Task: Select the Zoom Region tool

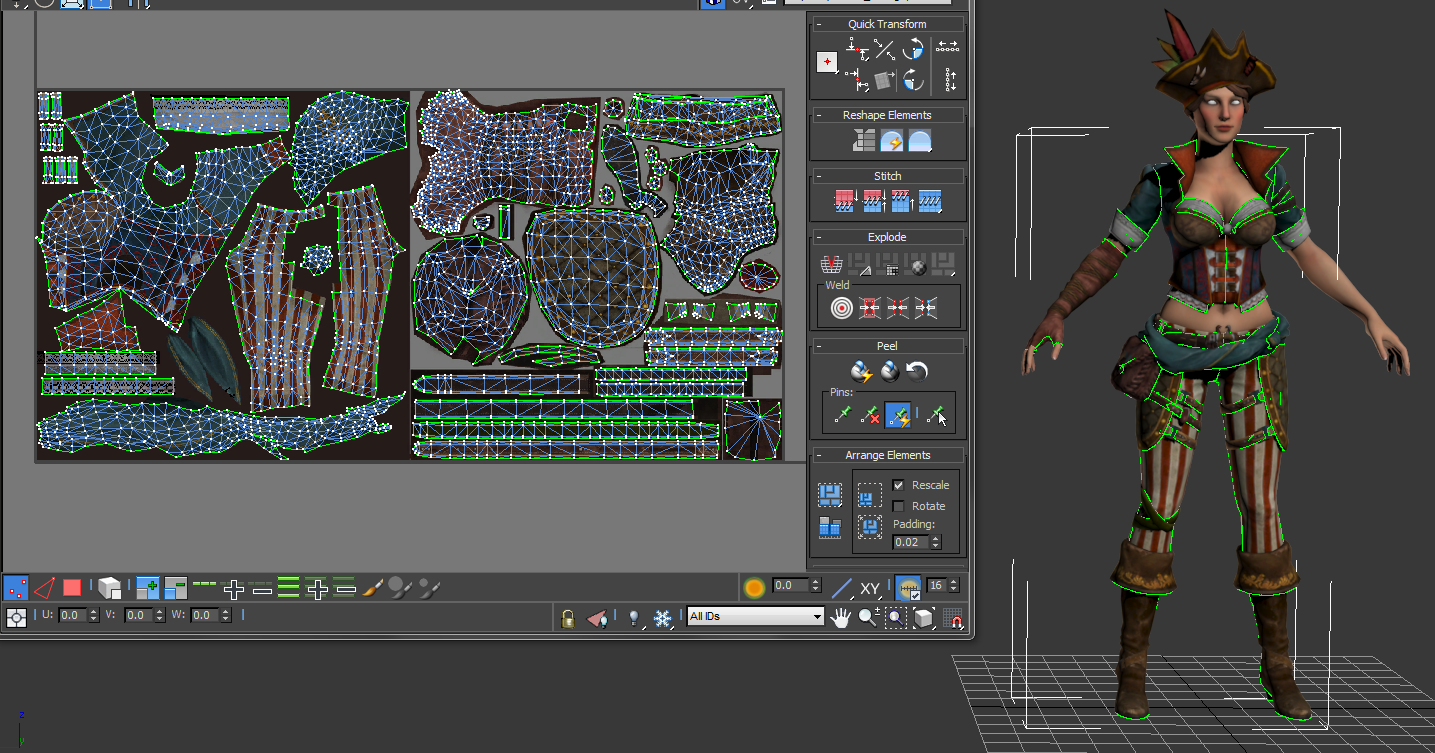Action: point(896,618)
